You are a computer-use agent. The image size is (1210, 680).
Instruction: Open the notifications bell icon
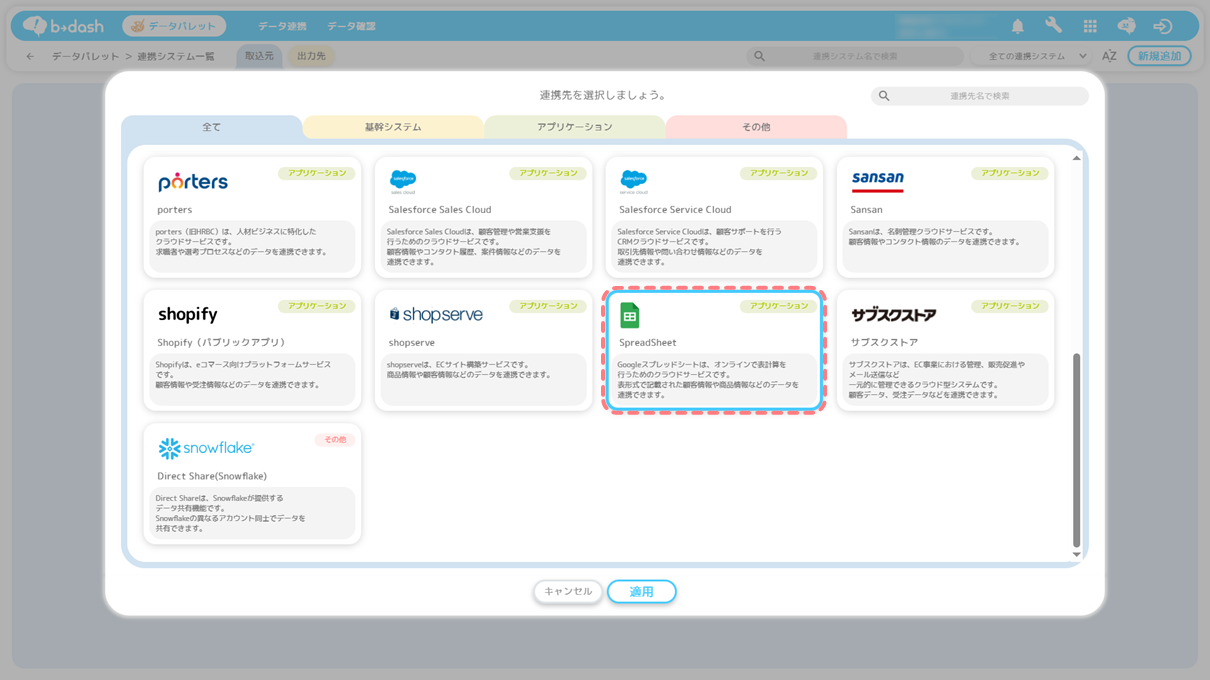pos(1017,26)
